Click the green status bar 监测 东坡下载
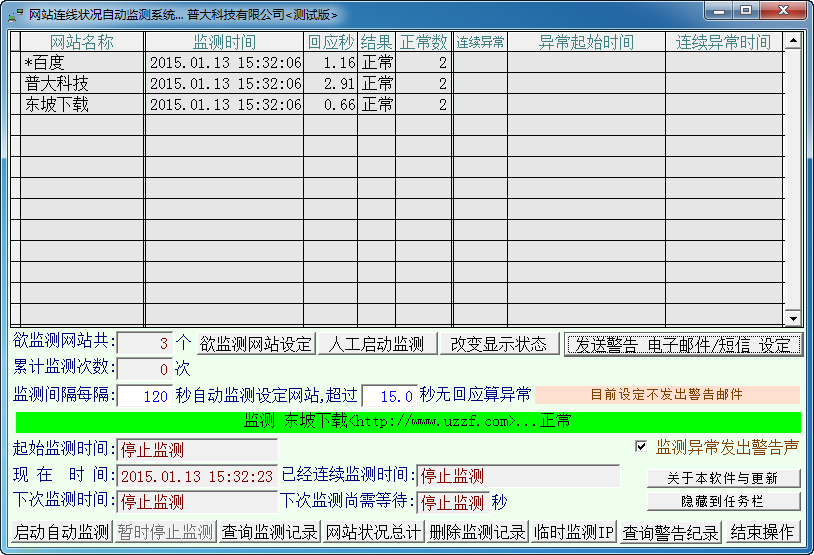The height and width of the screenshot is (555, 814). click(408, 422)
